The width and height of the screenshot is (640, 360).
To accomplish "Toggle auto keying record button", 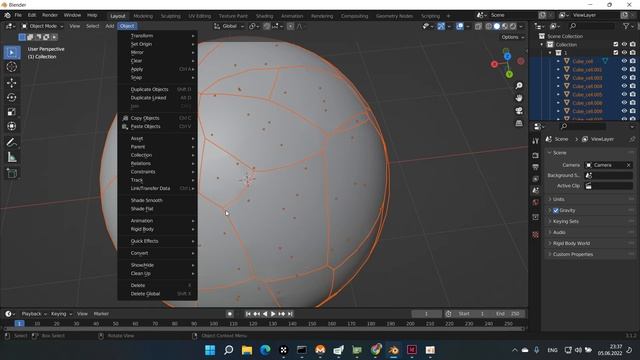I will (230, 314).
